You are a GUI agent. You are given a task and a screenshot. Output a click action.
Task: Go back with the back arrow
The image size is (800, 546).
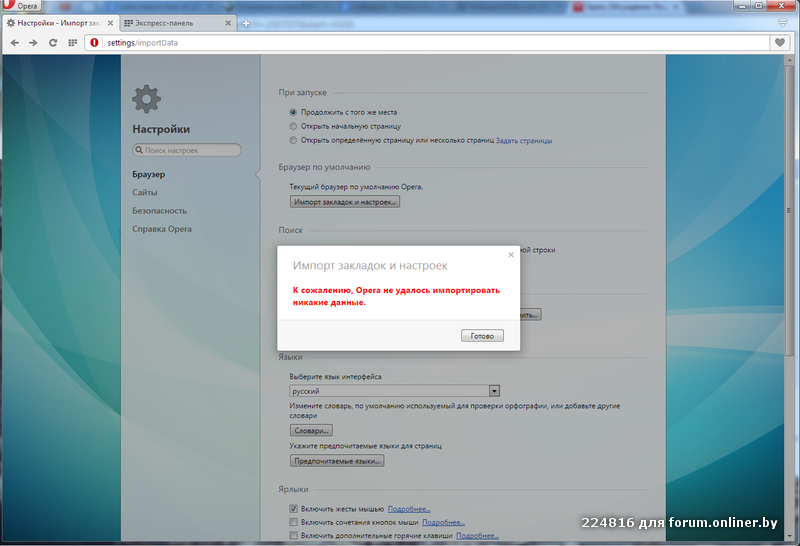click(x=15, y=43)
